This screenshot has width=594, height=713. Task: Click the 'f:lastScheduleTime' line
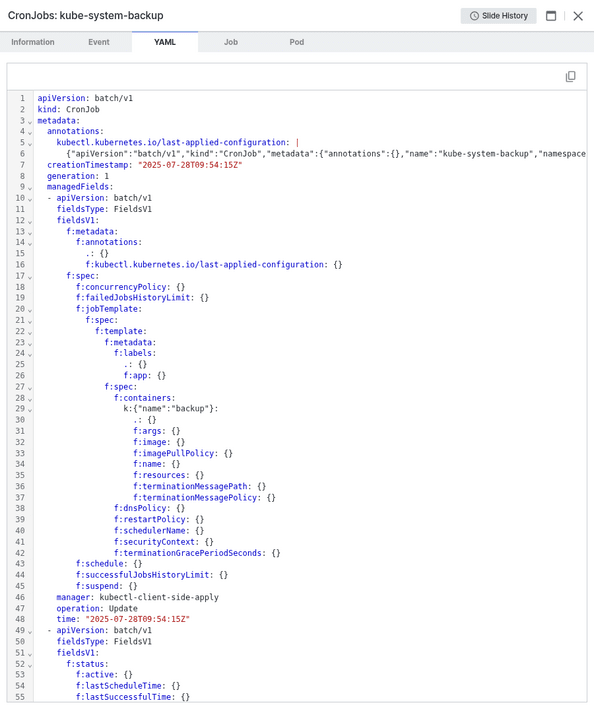[128, 686]
